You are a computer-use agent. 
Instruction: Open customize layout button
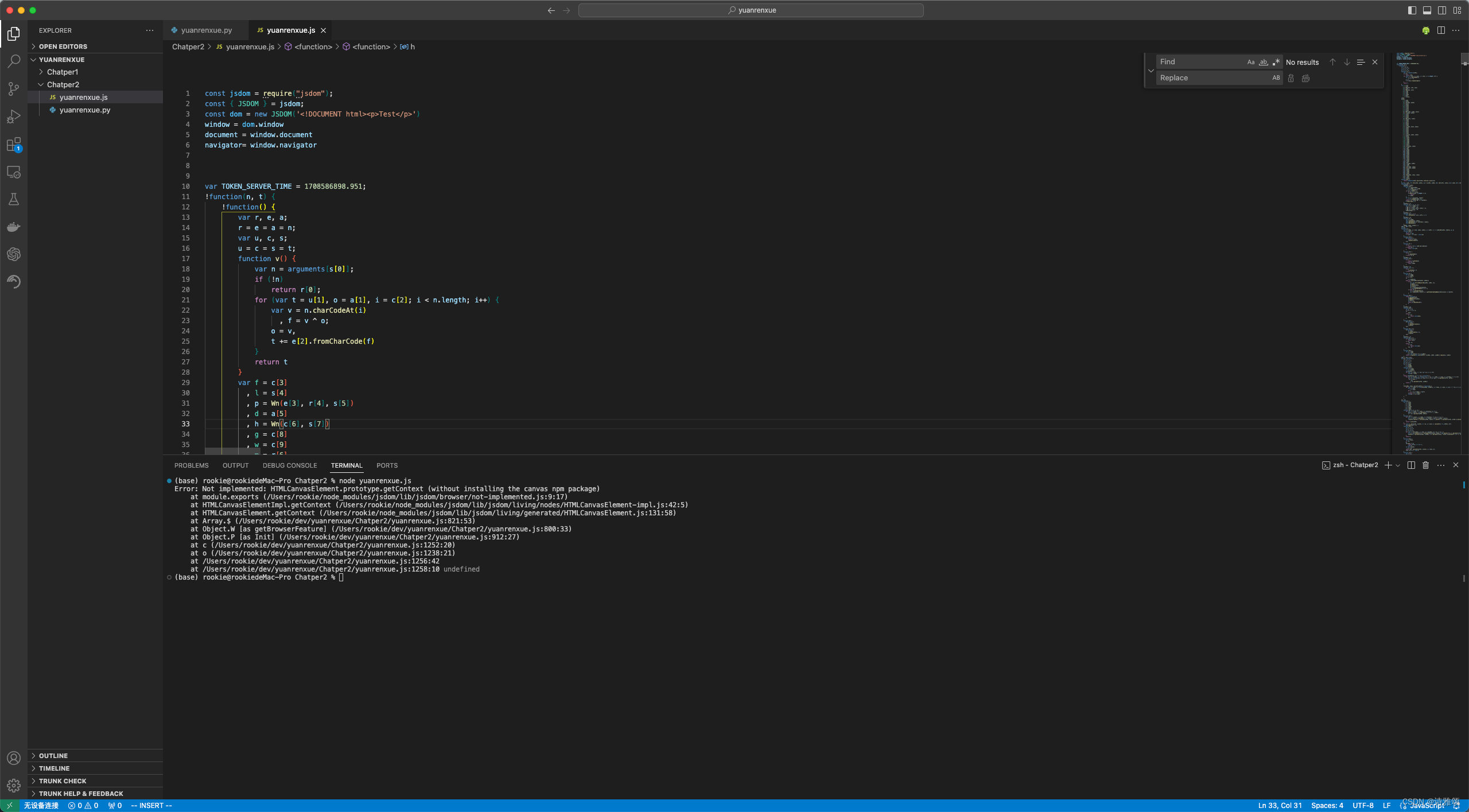1458,10
